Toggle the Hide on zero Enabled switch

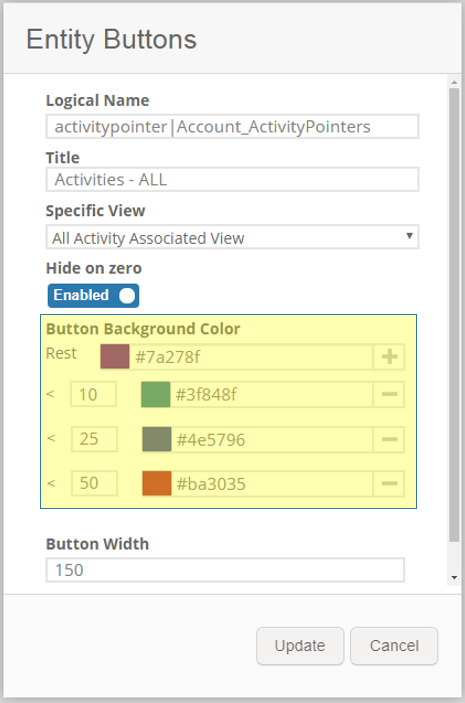click(x=93, y=295)
